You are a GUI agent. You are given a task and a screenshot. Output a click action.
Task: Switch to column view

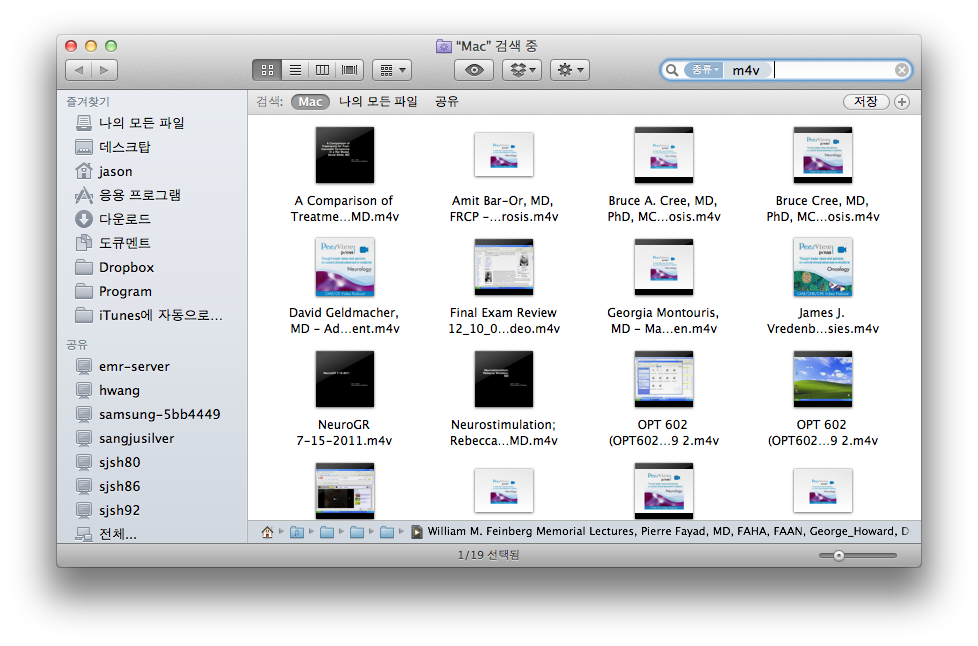pyautogui.click(x=322, y=70)
